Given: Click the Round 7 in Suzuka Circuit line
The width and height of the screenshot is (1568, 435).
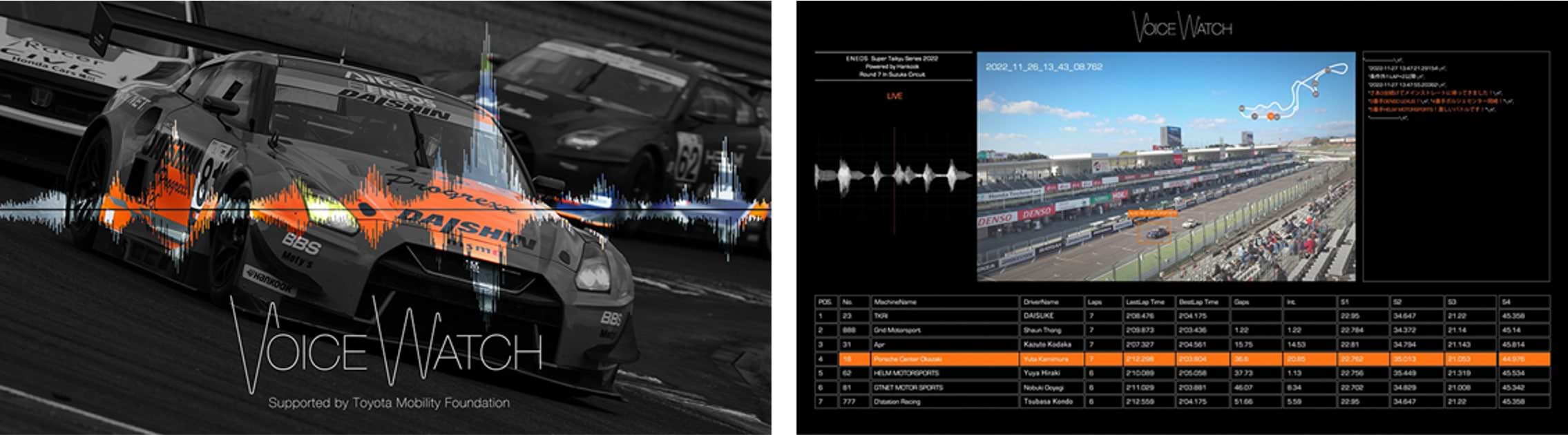Looking at the screenshot, I should point(892,74).
